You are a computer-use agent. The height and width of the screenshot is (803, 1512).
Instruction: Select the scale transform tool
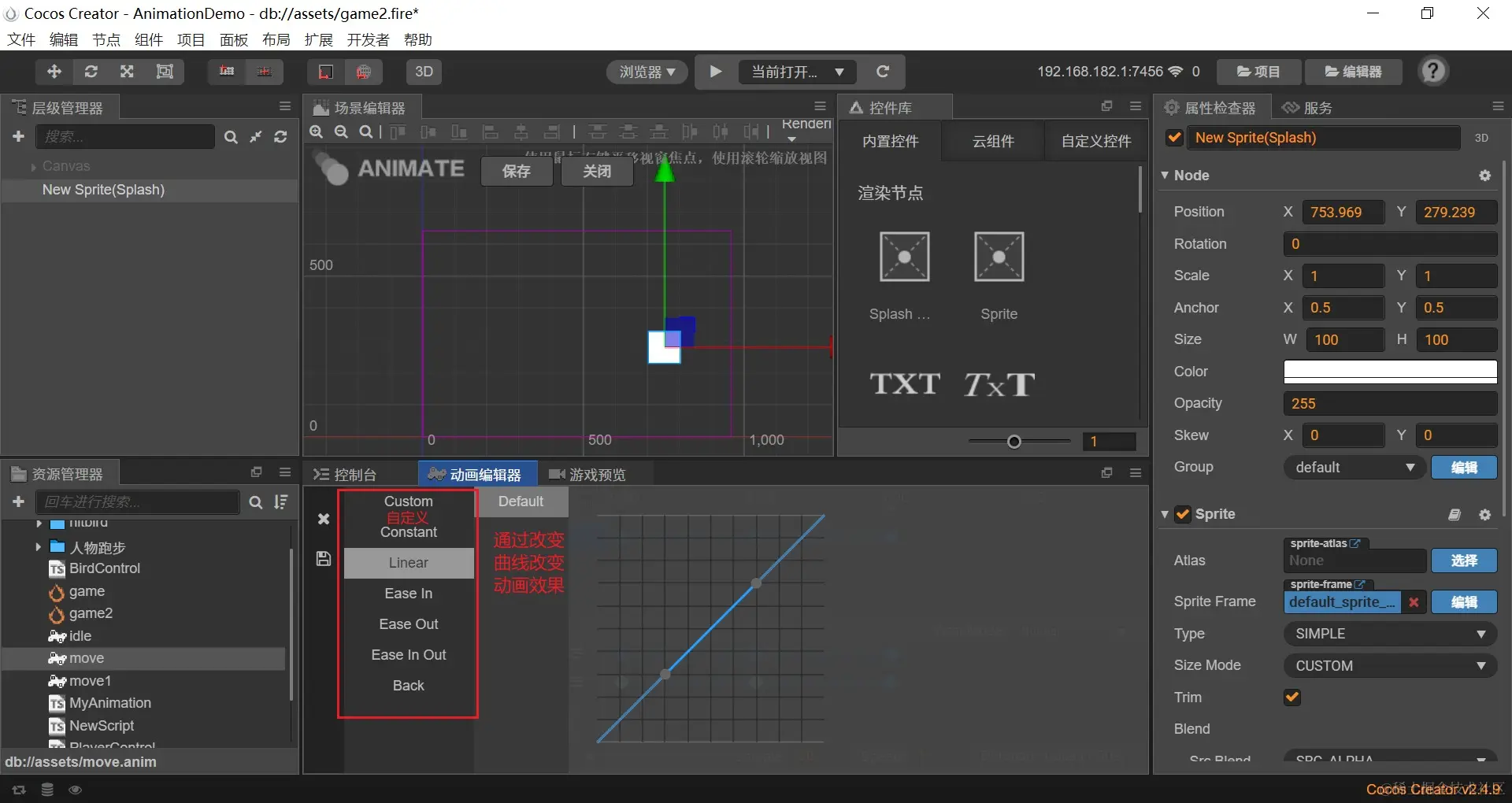[x=127, y=72]
